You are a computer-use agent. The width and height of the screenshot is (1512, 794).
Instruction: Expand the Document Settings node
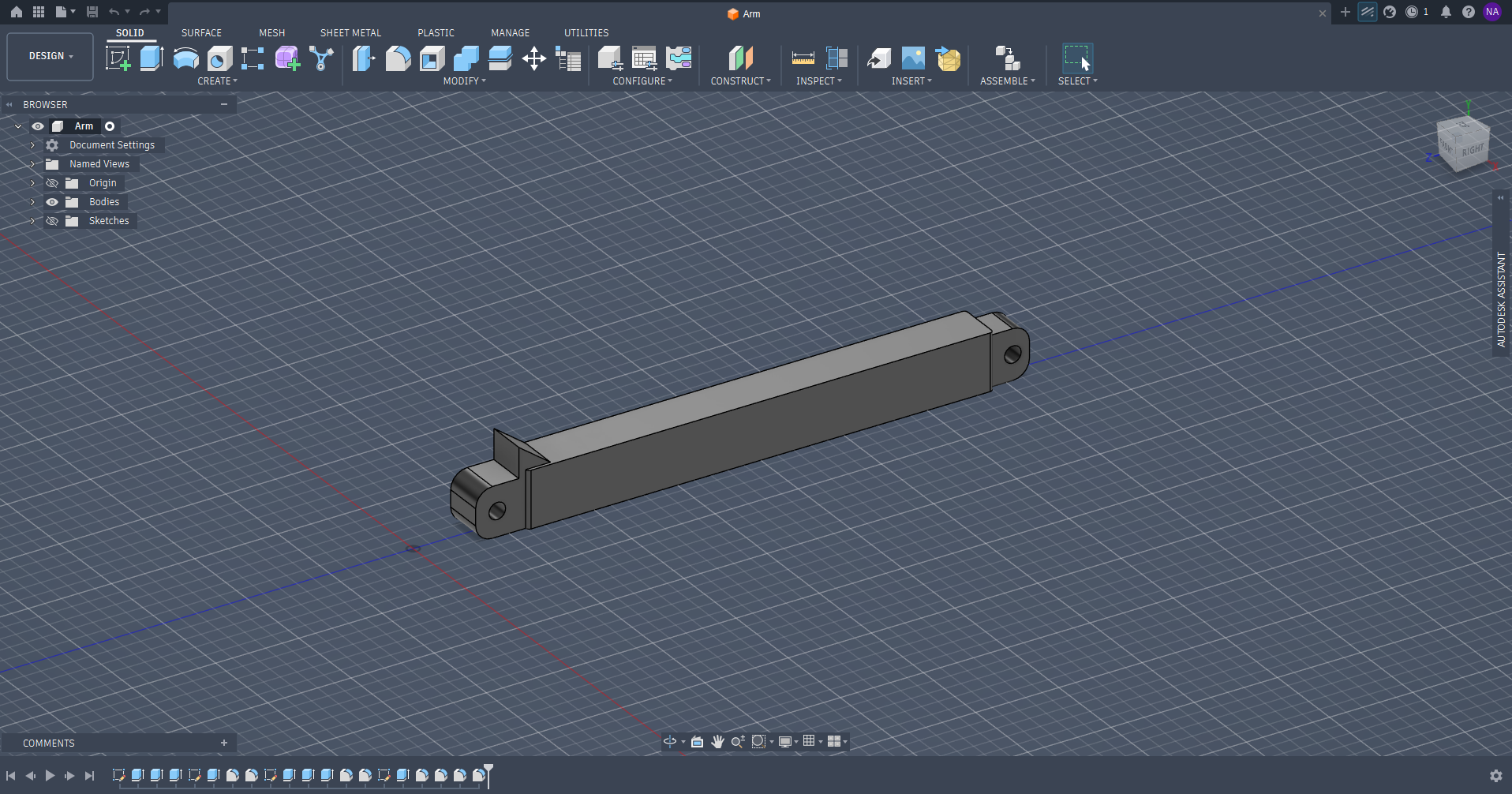point(32,145)
